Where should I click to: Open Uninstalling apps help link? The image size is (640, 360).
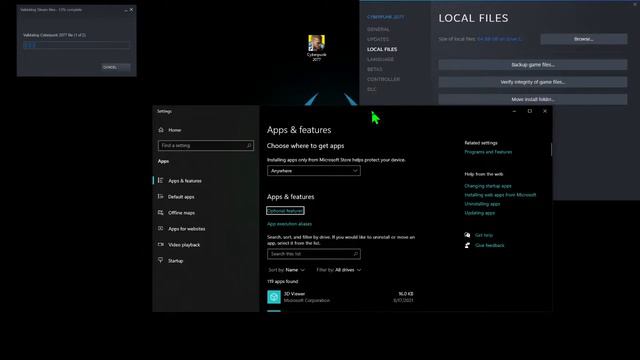pyautogui.click(x=482, y=204)
